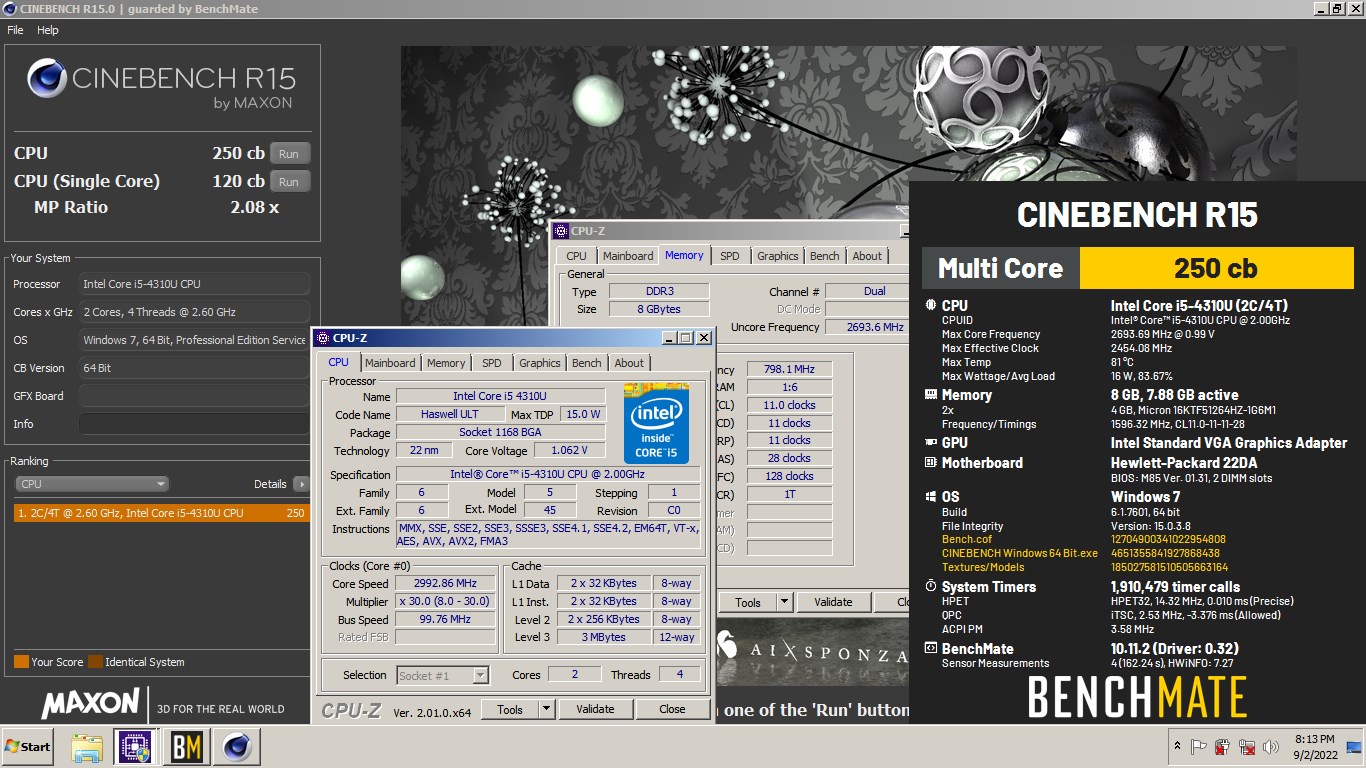Switch to Memory tab in front CPU-Z window
The width and height of the screenshot is (1366, 768).
(x=446, y=363)
